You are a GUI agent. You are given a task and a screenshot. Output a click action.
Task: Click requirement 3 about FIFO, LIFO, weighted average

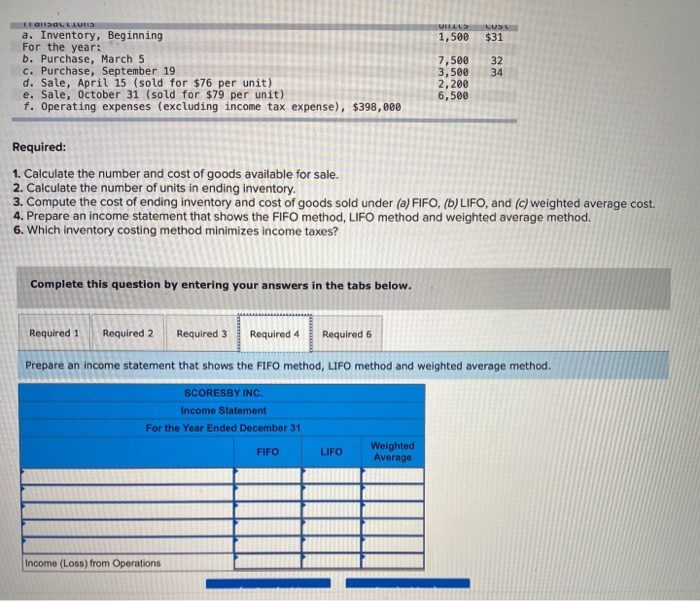pos(334,203)
